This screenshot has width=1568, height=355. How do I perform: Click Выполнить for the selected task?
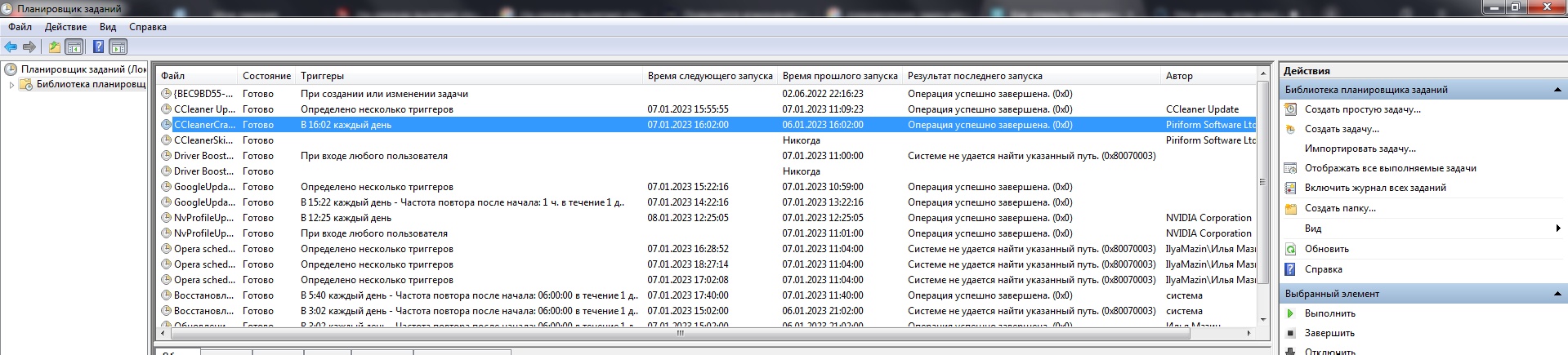1330,313
